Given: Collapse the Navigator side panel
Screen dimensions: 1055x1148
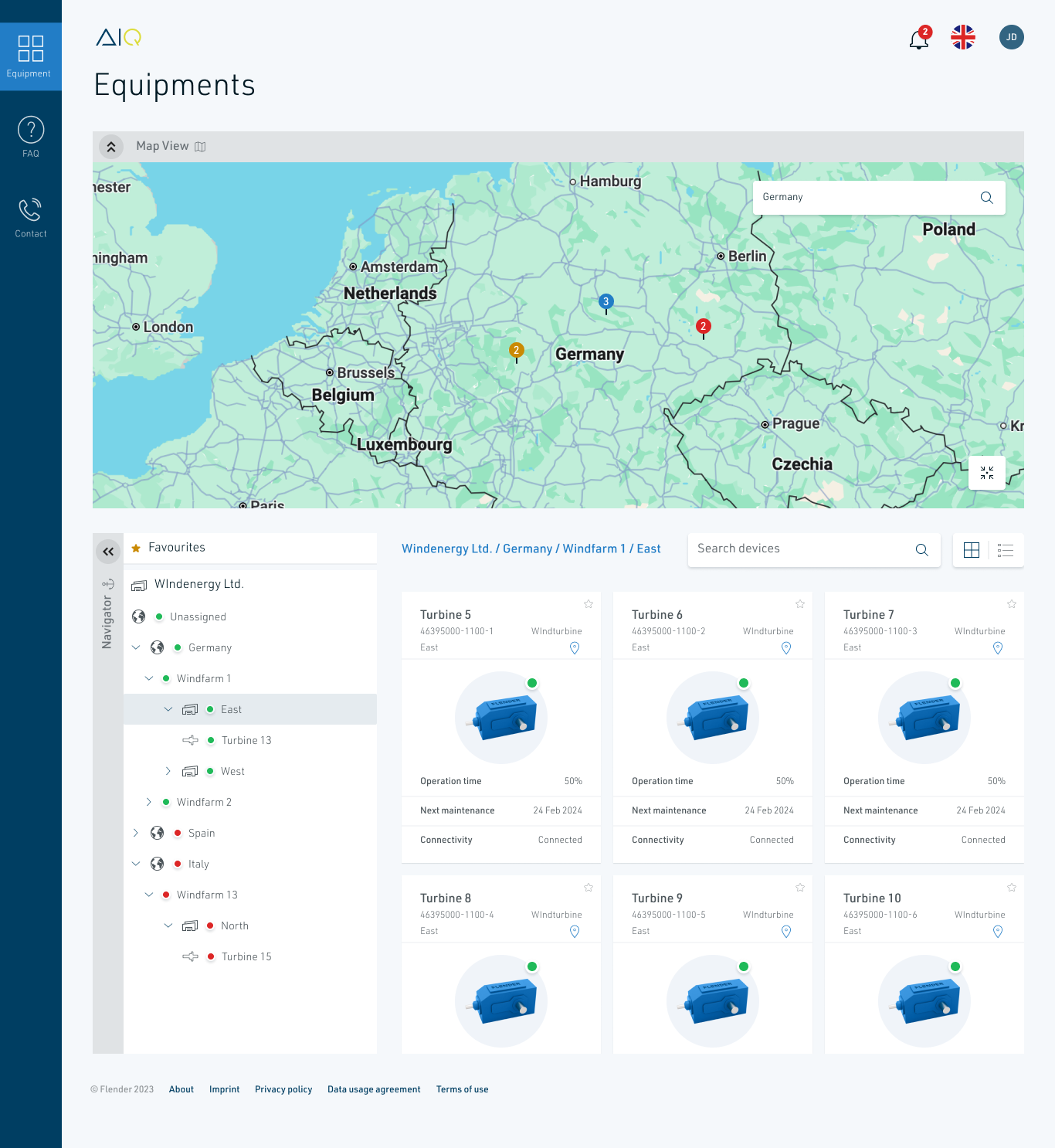Looking at the screenshot, I should click(108, 552).
